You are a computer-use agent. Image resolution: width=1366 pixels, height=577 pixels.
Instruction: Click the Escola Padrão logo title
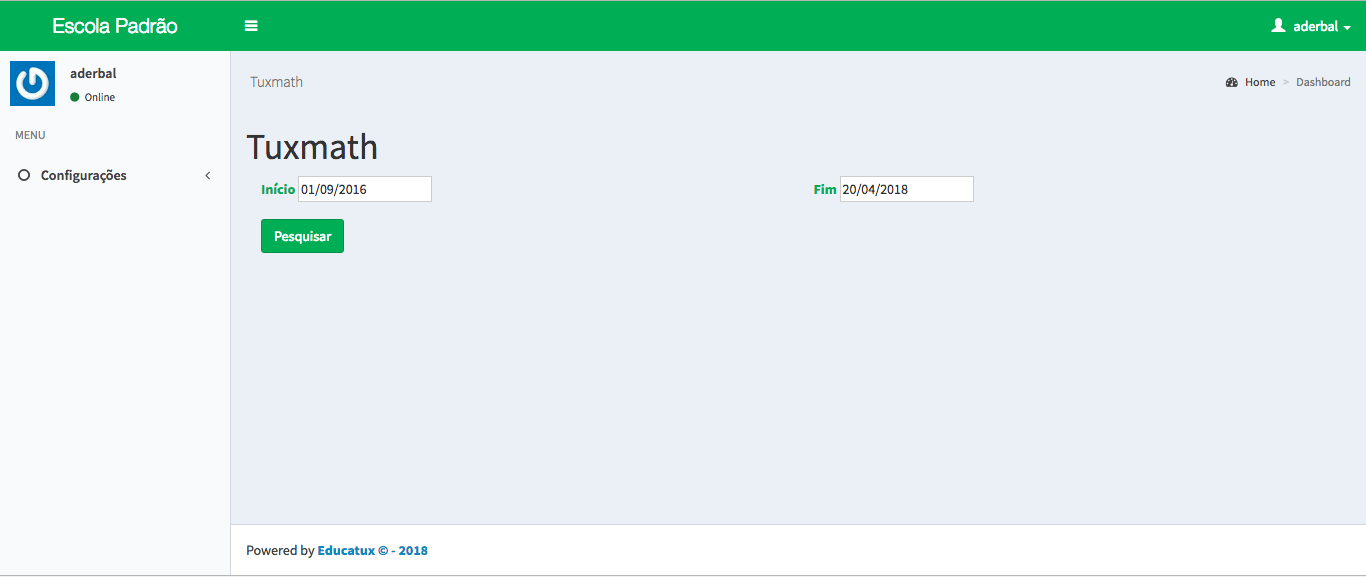coord(115,26)
